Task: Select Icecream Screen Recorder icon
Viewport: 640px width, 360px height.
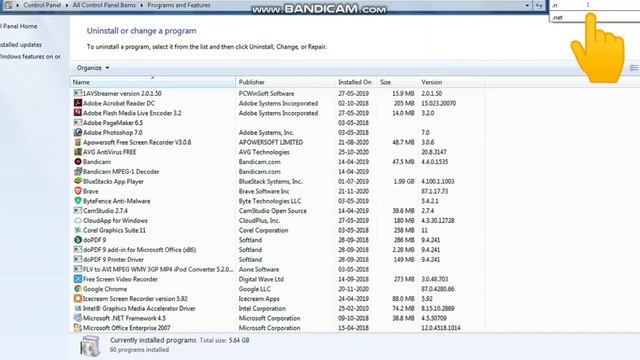Action: (78, 299)
